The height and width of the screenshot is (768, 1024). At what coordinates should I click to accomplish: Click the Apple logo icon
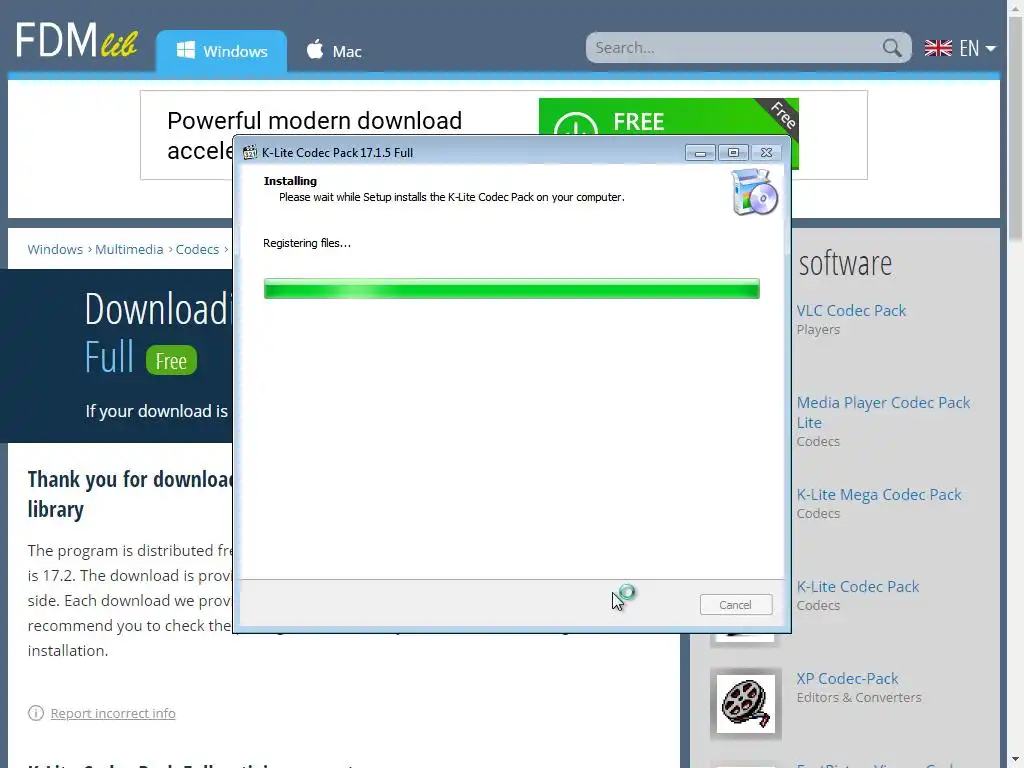(315, 49)
